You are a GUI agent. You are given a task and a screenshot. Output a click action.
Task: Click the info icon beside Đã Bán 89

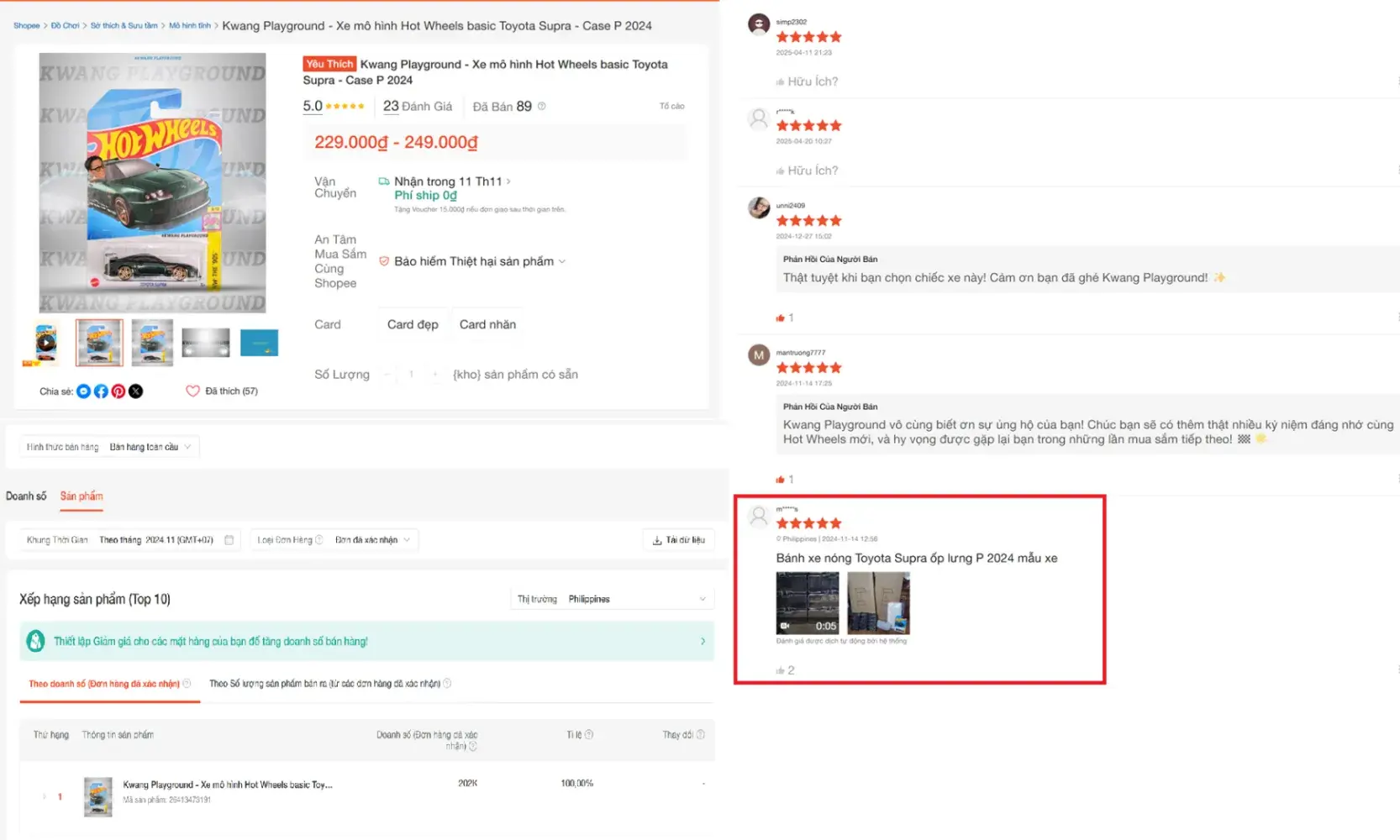pos(542,106)
